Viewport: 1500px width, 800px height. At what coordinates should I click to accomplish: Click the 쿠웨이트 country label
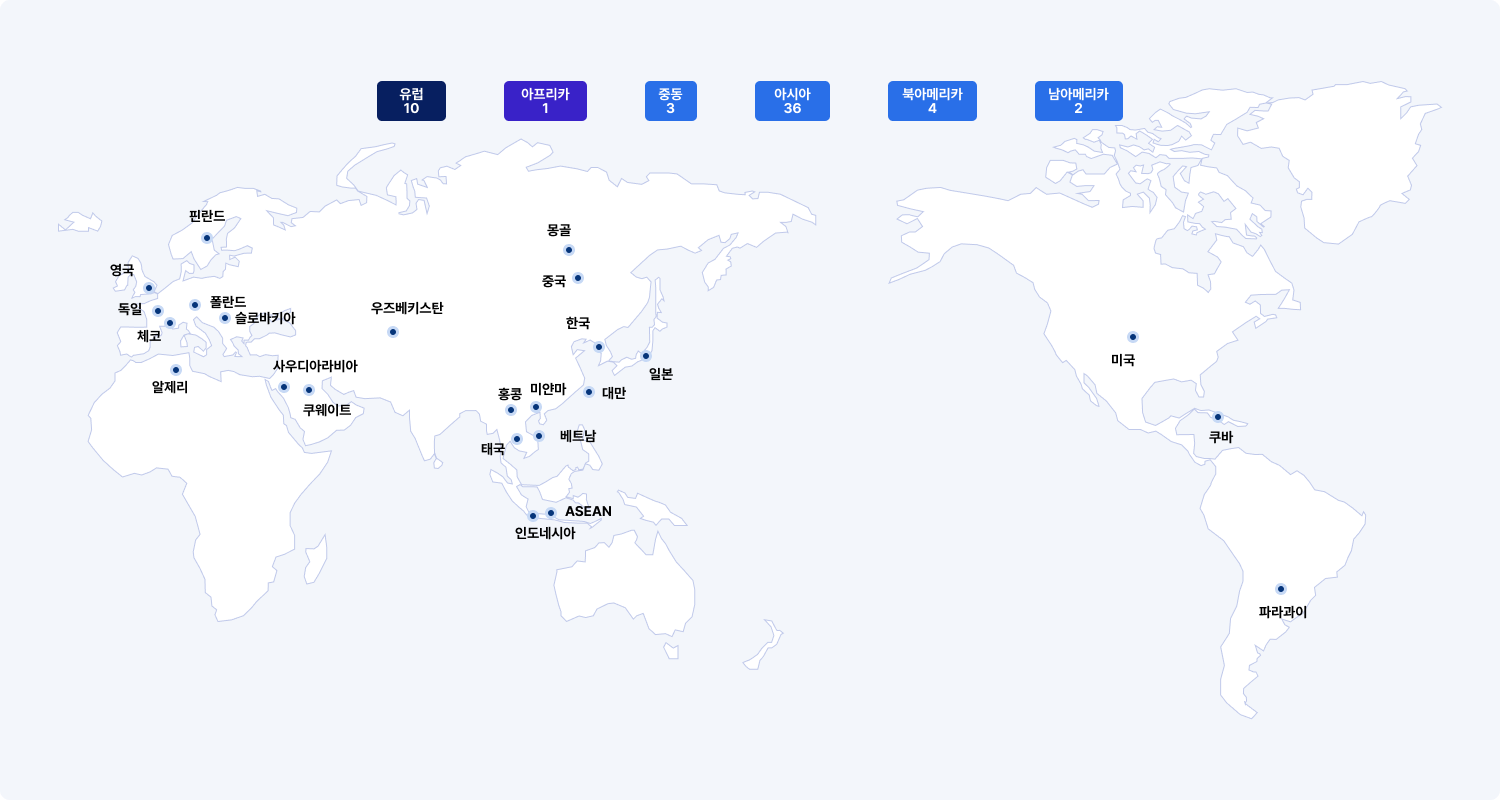click(x=327, y=410)
